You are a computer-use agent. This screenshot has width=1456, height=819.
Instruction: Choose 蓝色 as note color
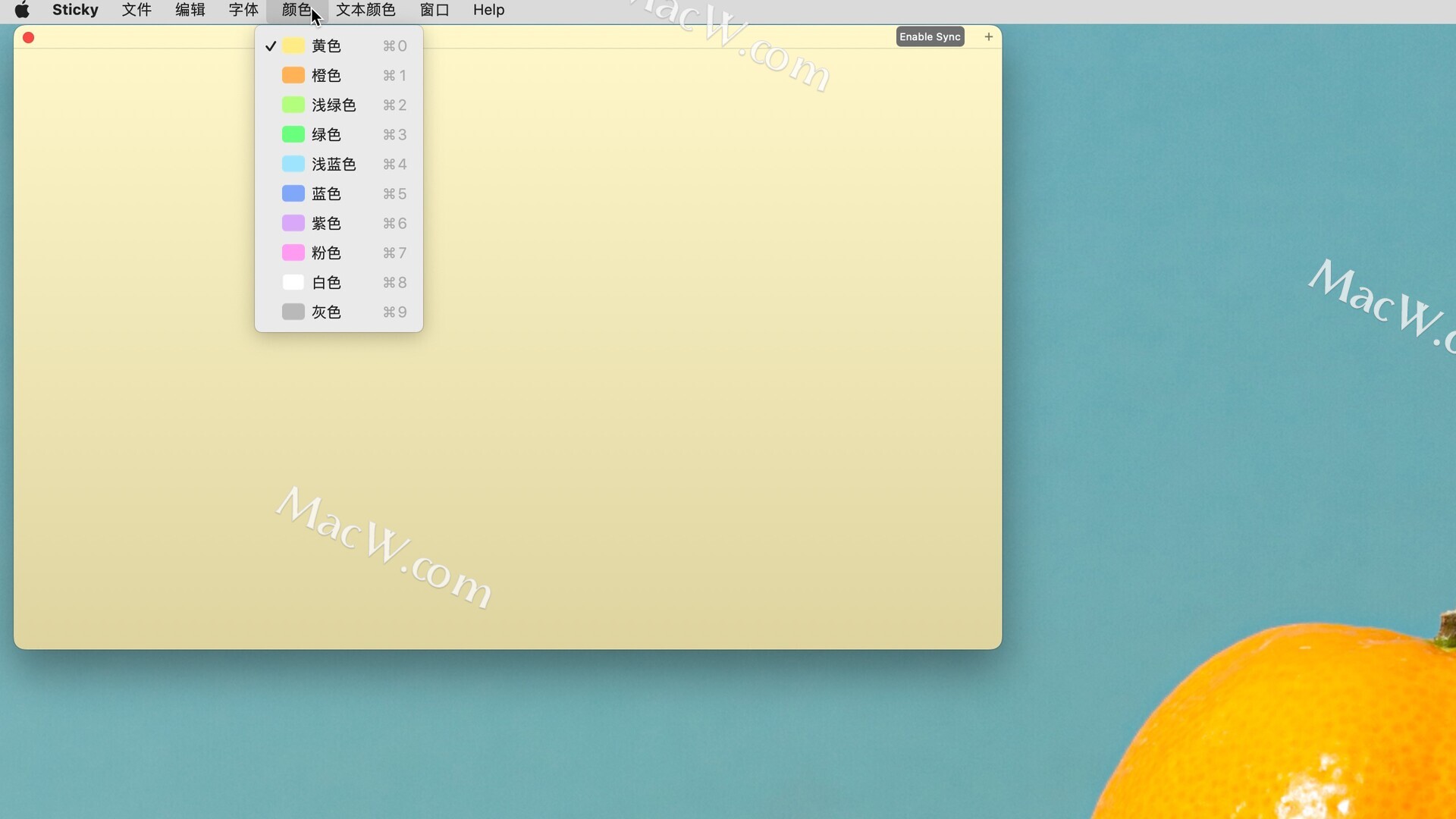point(339,194)
